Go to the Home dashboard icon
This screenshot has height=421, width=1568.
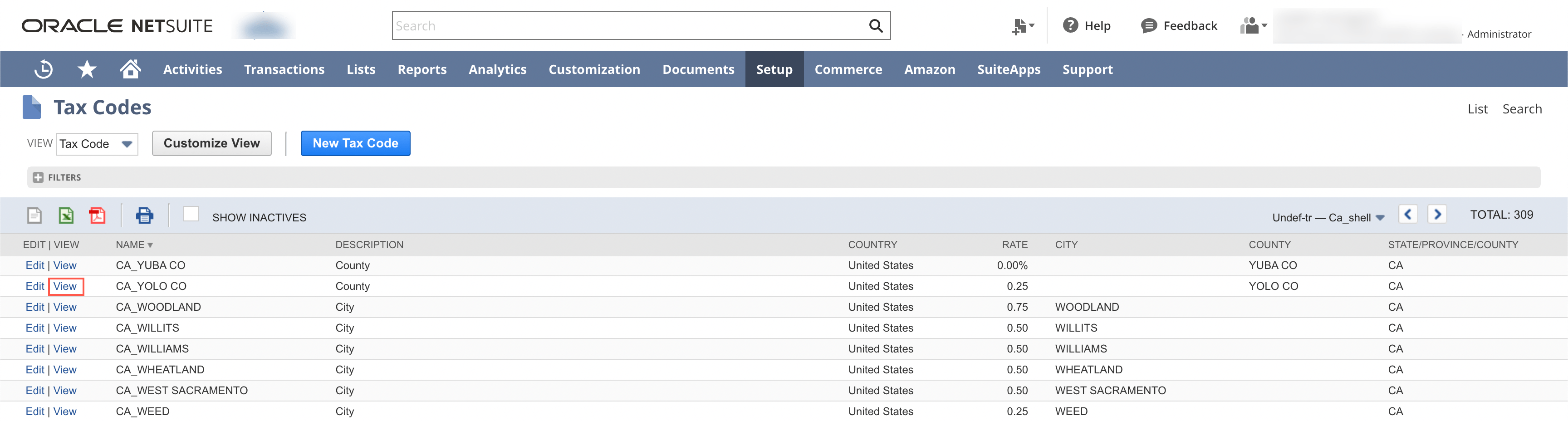point(131,69)
